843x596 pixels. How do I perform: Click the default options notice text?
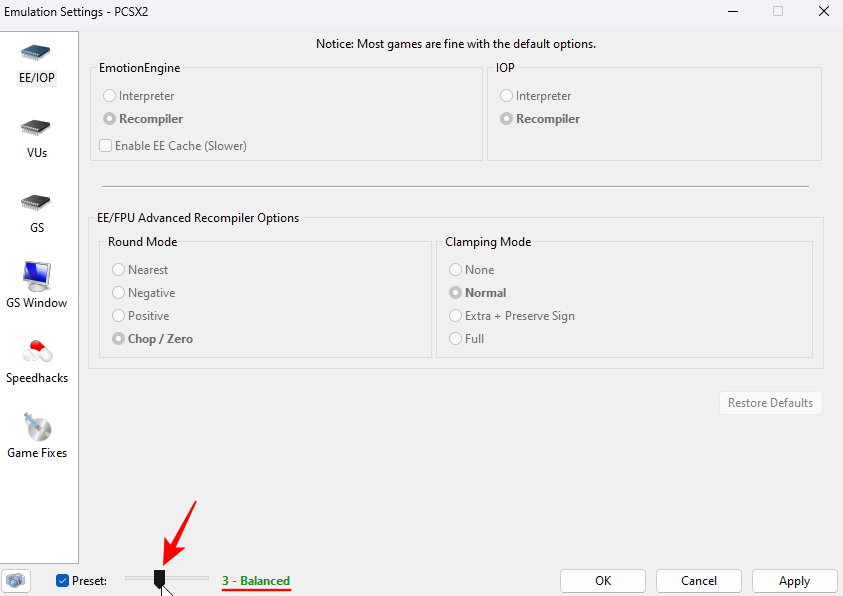coord(456,44)
